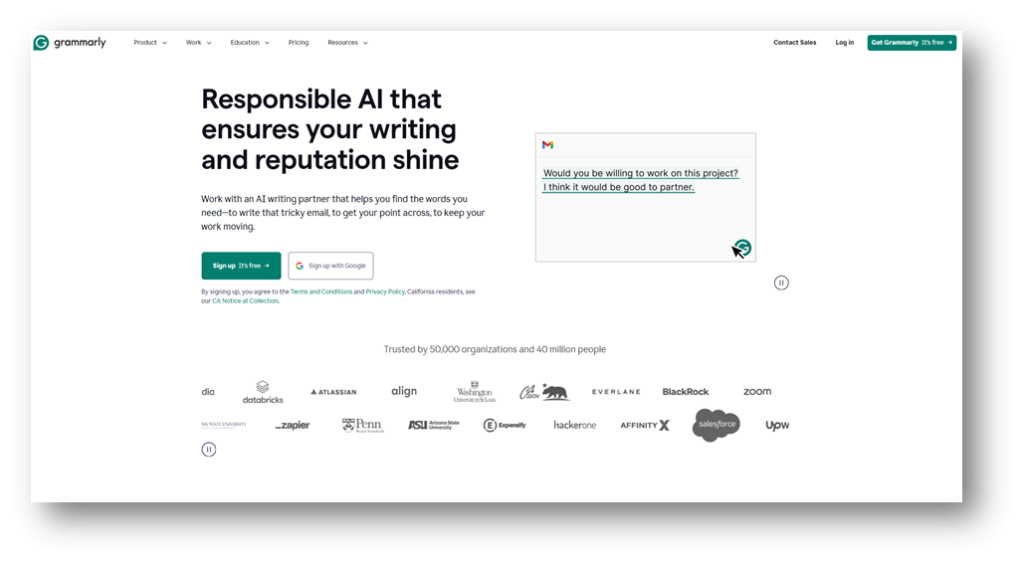Click the Salesforce cloud logo
Viewport: 1024px width, 564px height.
point(716,425)
